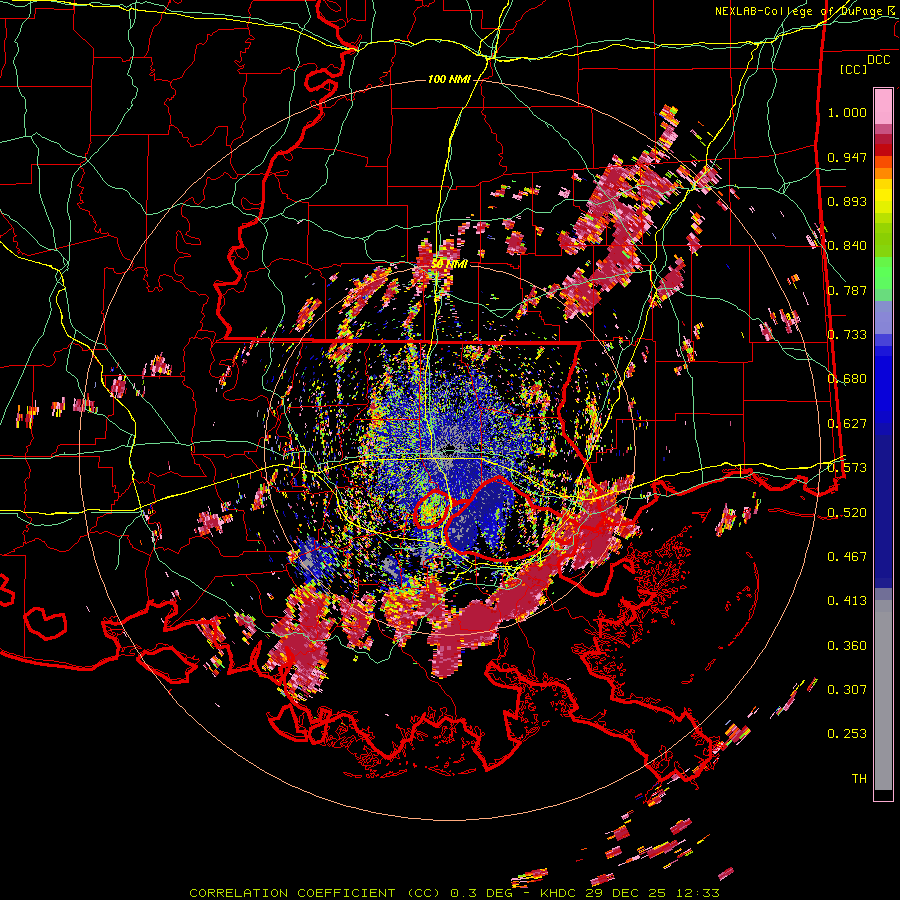Select the 0.413 scale label
Viewport: 900px width, 900px height.
click(847, 601)
